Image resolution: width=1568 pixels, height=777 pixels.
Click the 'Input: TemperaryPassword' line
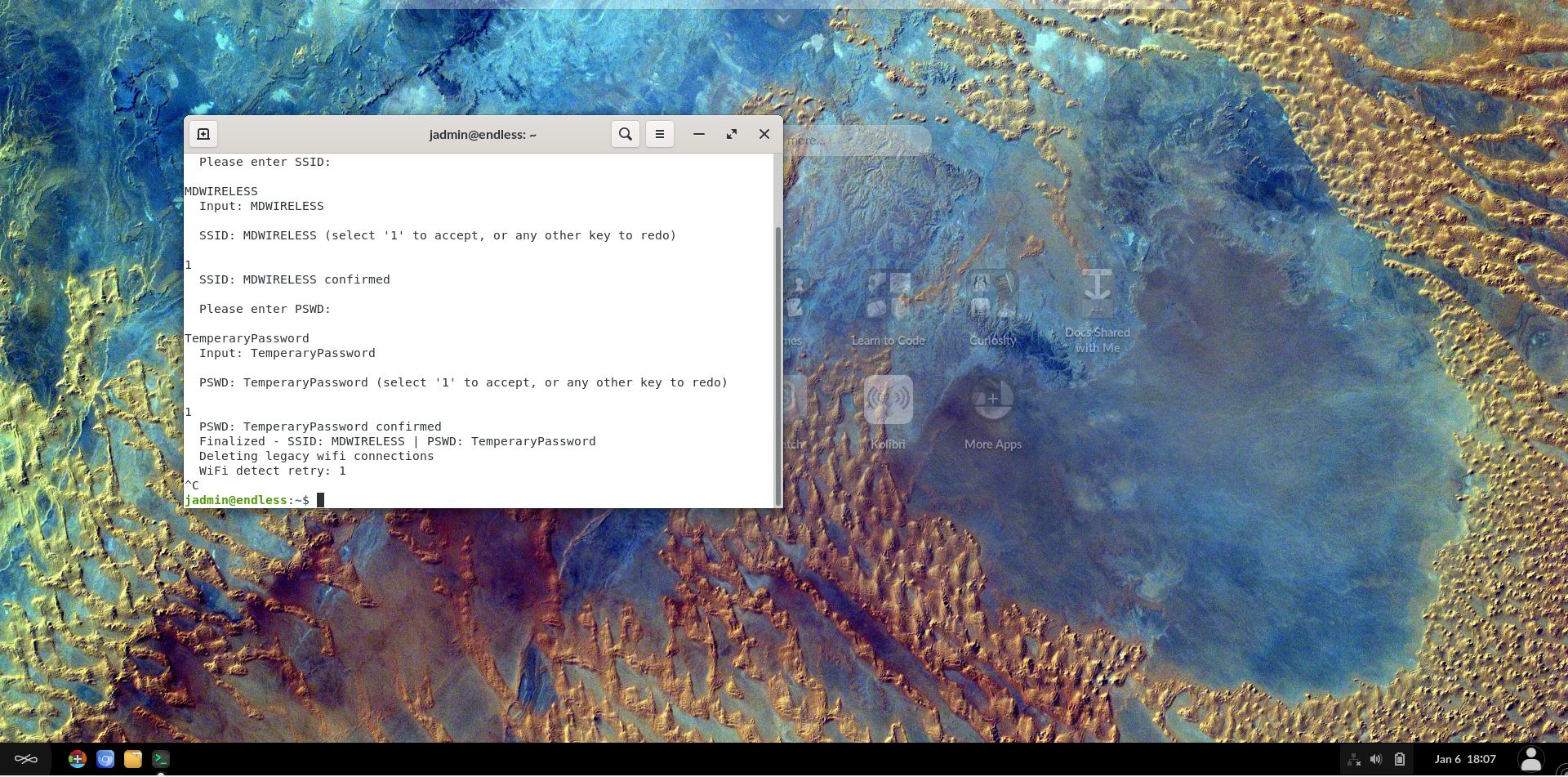(x=287, y=353)
